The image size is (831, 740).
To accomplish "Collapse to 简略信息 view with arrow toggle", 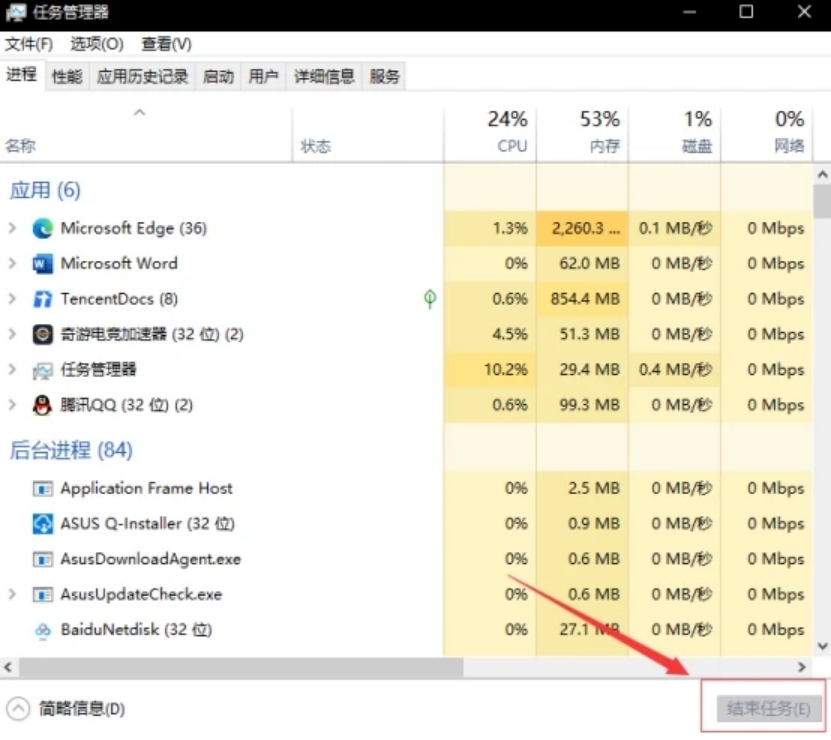I will tap(18, 708).
